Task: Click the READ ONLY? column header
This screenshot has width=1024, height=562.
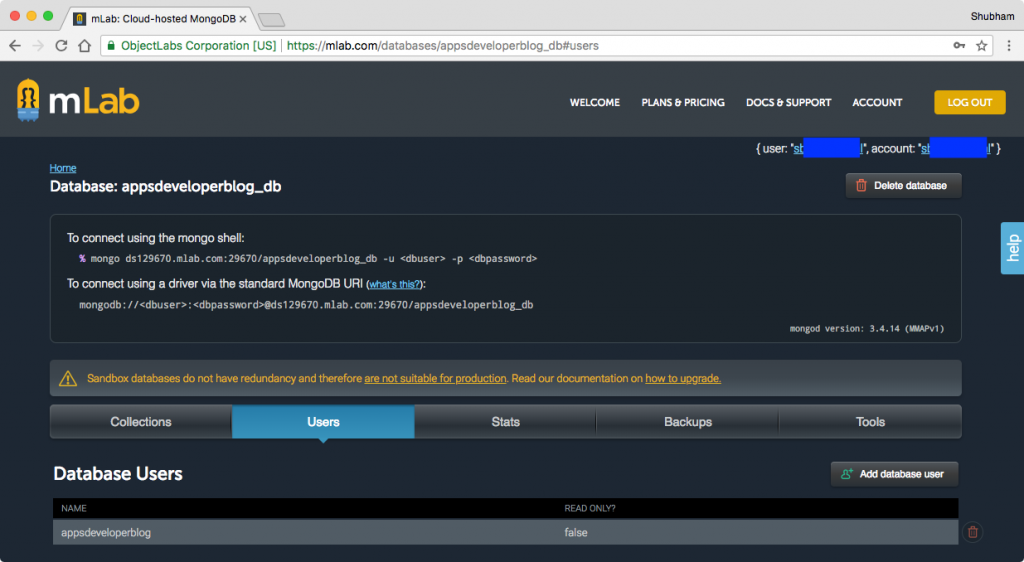Action: pyautogui.click(x=590, y=508)
